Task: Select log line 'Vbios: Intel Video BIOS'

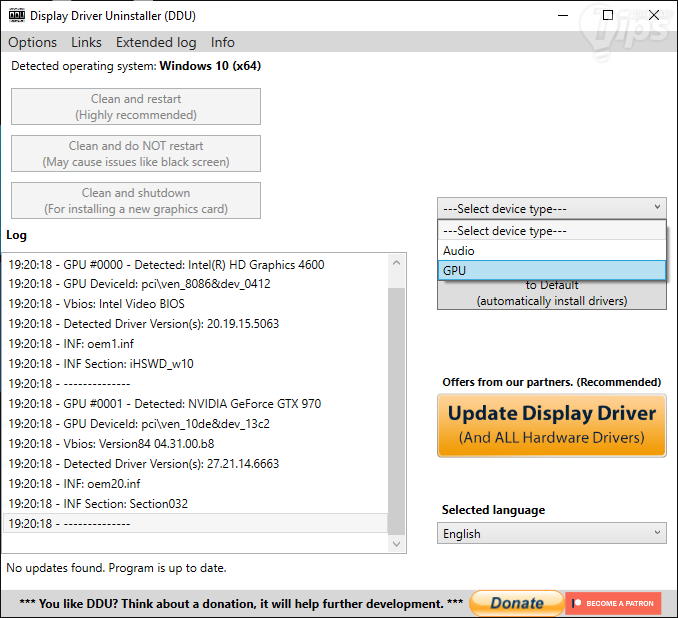Action: [x=195, y=304]
